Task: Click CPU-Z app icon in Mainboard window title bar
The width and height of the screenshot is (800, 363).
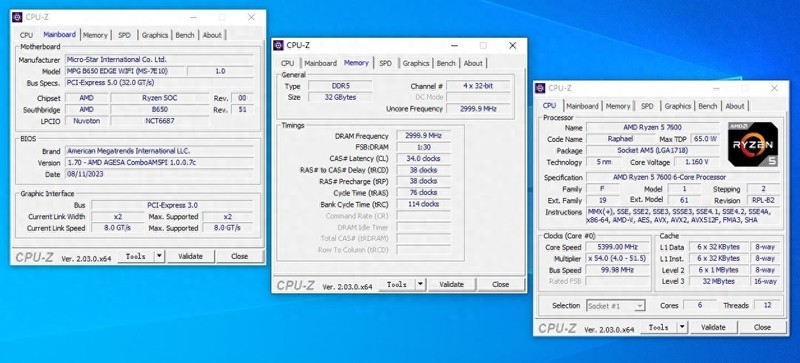Action: point(17,17)
